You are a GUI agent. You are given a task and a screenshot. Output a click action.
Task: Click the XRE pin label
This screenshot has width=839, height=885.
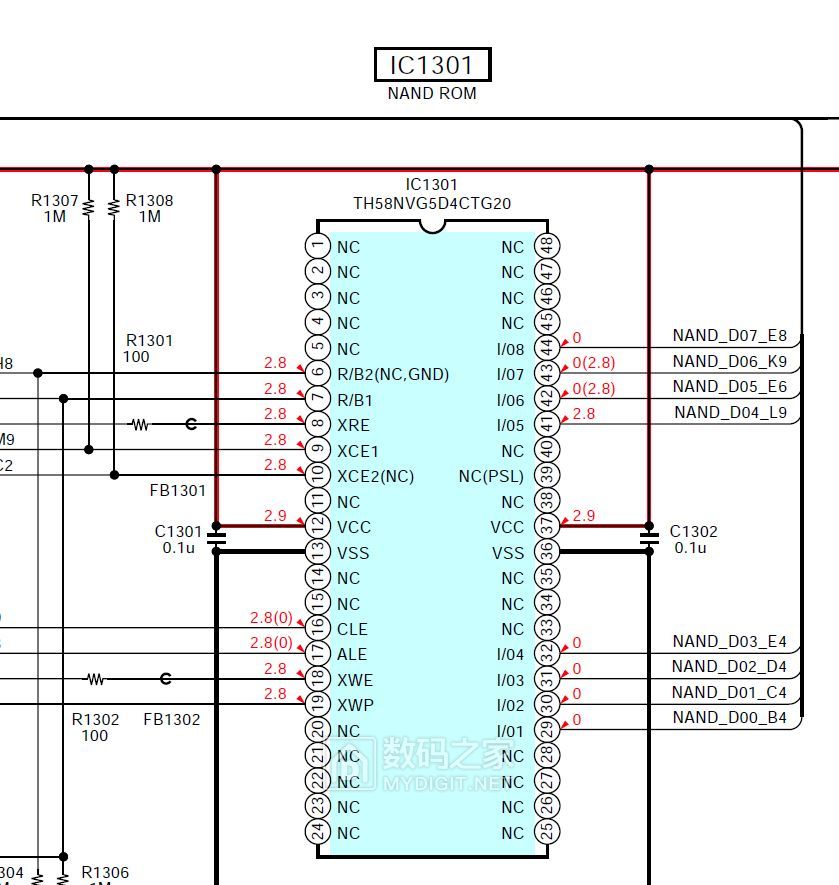tap(353, 425)
